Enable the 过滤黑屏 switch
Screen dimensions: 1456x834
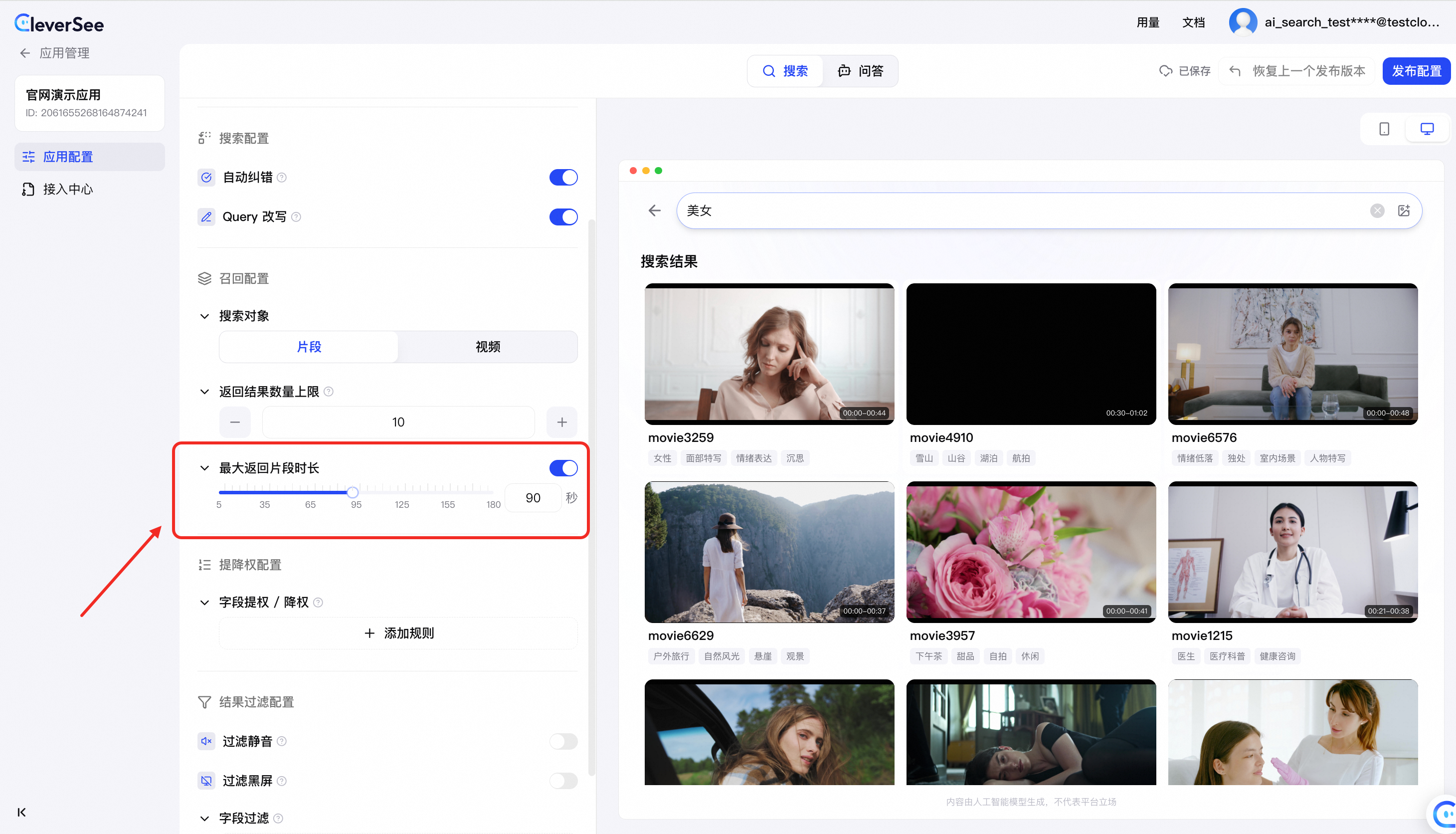coord(563,781)
